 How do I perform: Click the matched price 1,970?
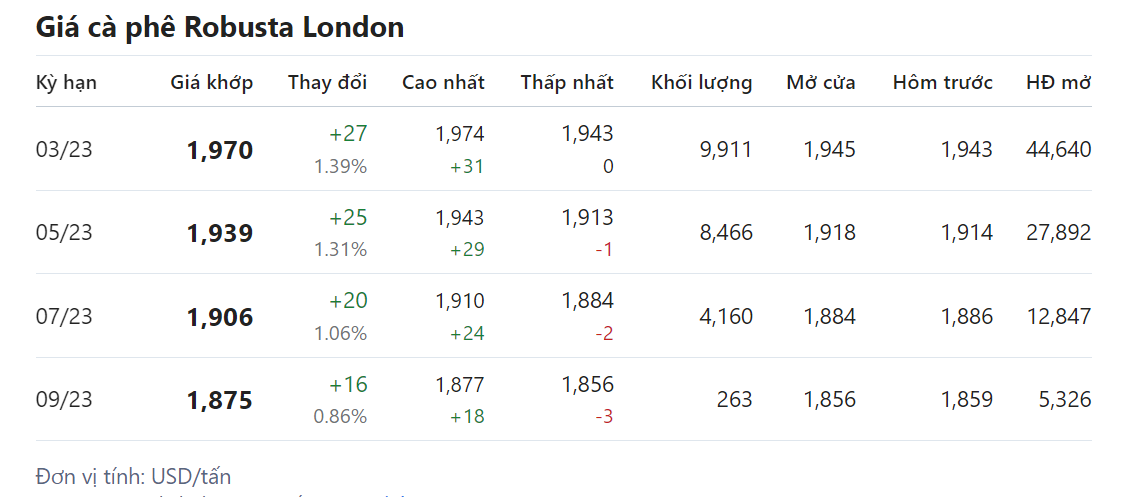(220, 151)
